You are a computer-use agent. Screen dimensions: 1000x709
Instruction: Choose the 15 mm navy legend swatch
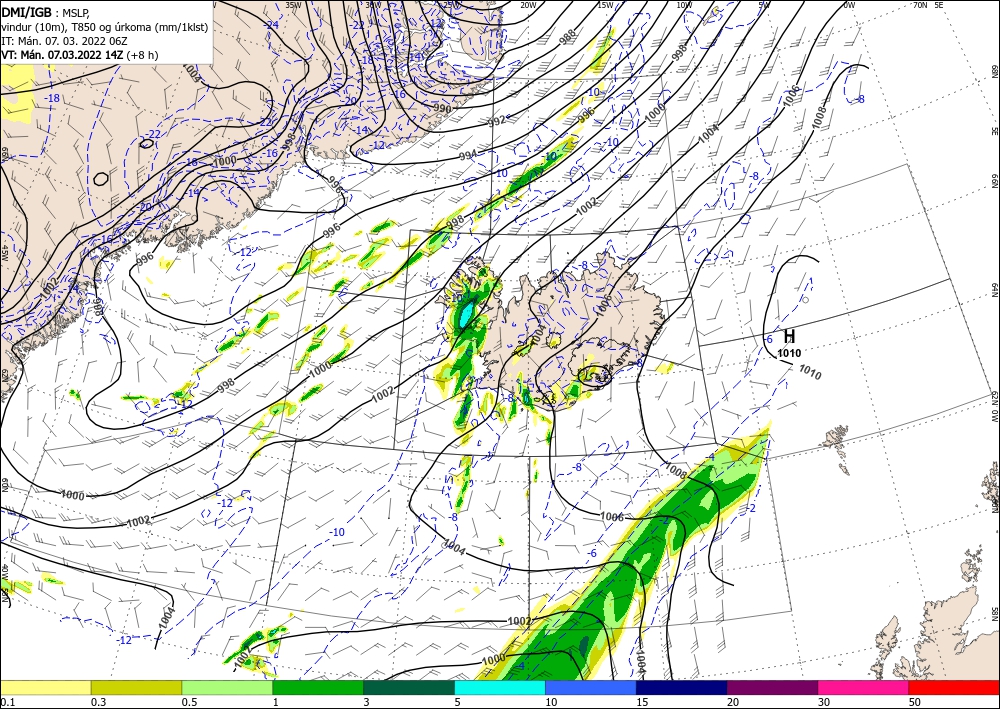pos(681,687)
